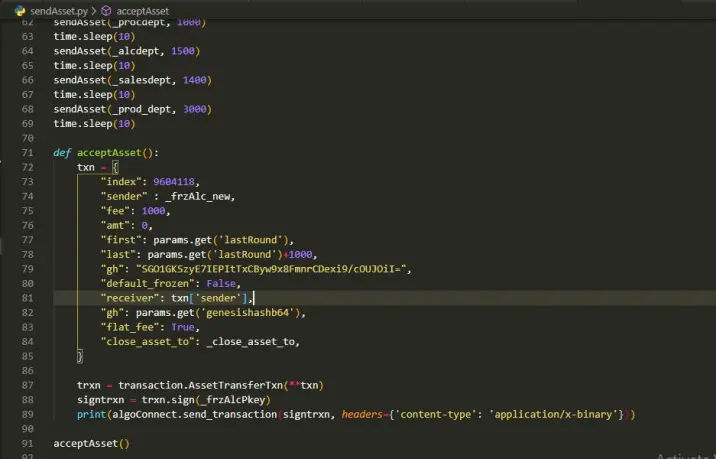Click the opening brace after txn =
The height and width of the screenshot is (459, 716).
[115, 168]
